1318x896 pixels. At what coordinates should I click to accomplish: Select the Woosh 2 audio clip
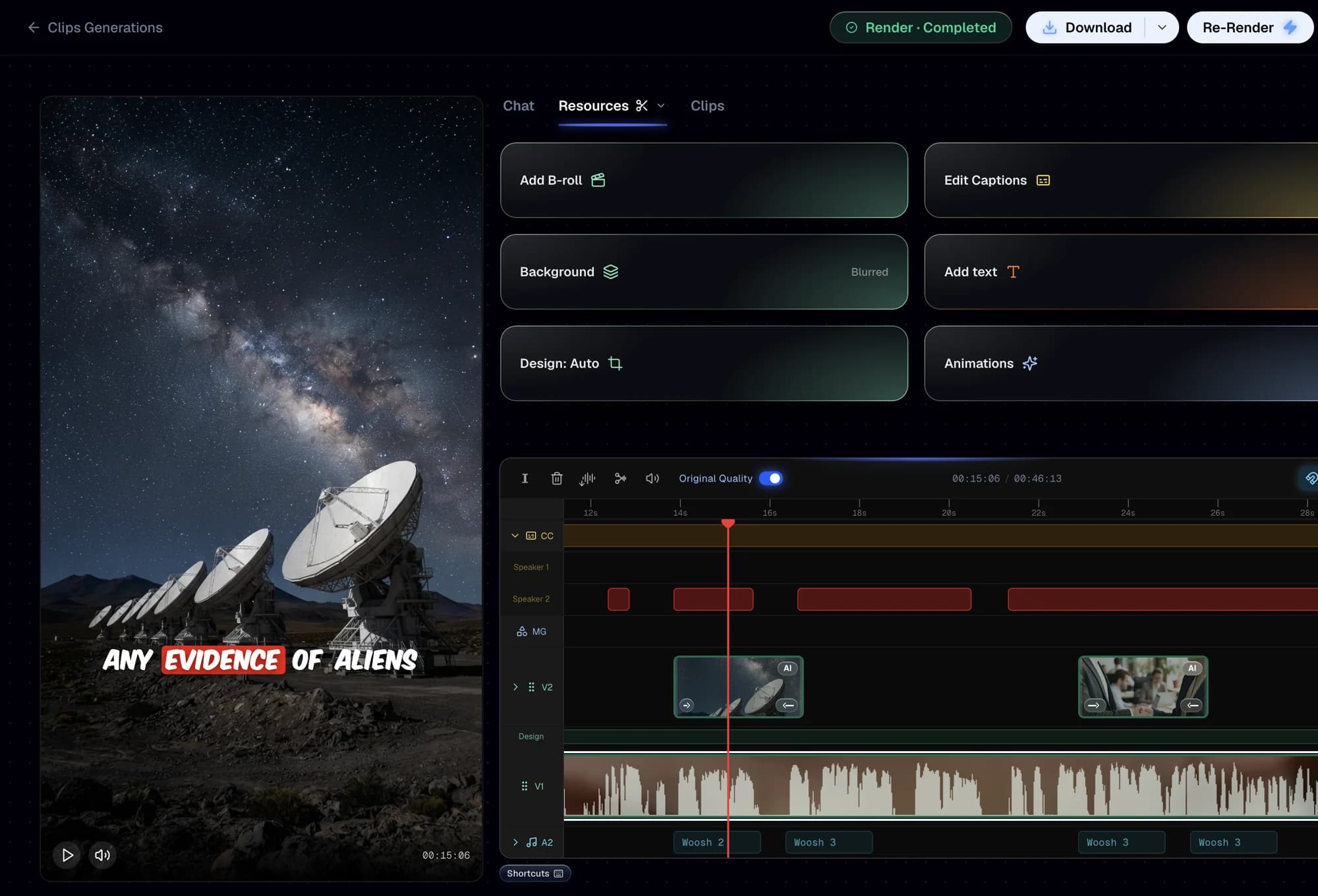(x=716, y=843)
